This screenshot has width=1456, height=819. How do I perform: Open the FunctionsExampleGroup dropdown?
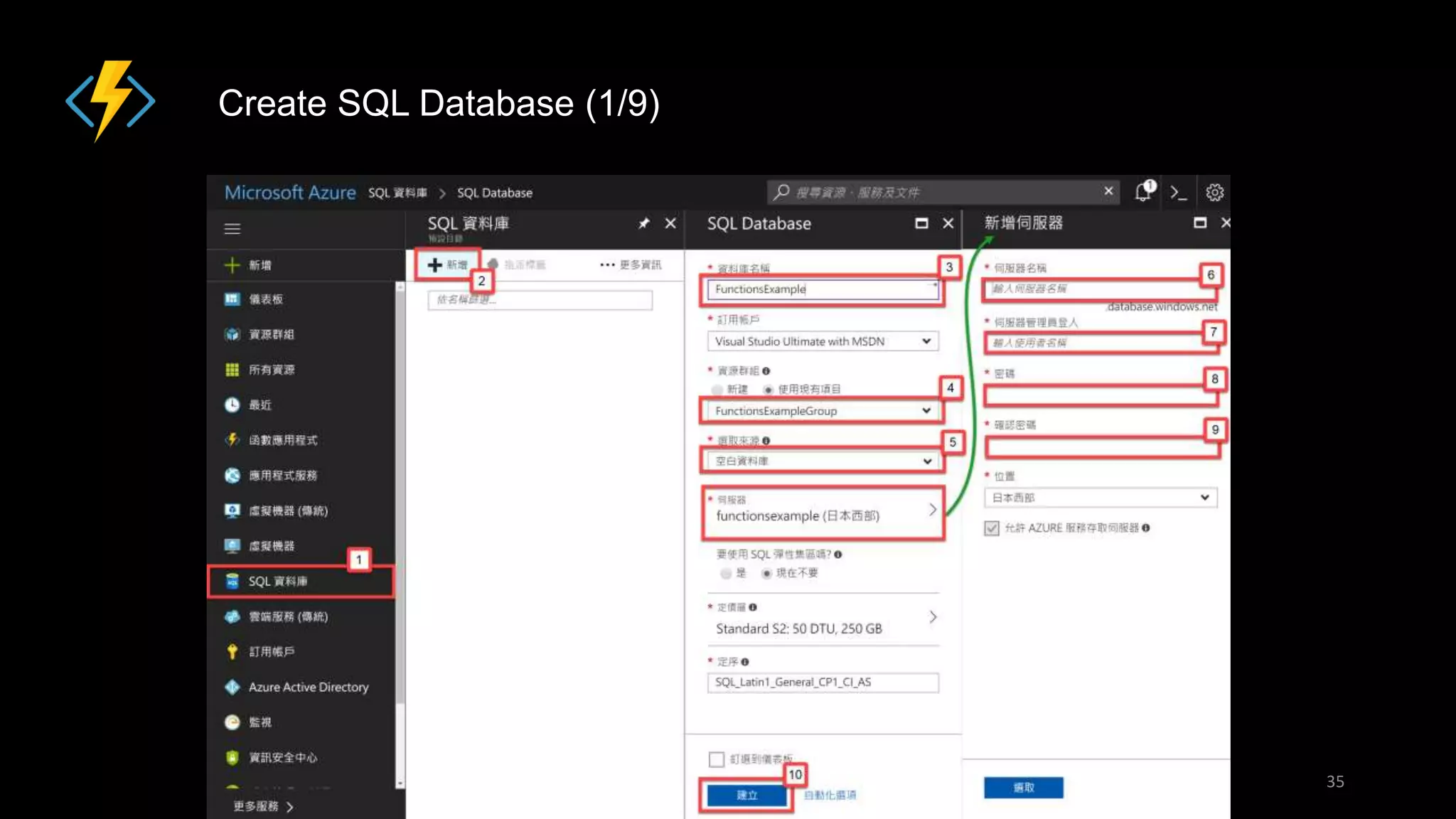(x=823, y=411)
